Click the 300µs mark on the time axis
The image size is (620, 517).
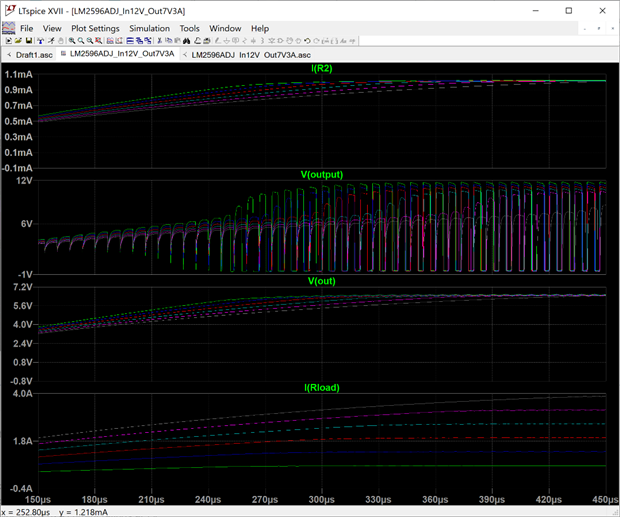click(321, 498)
